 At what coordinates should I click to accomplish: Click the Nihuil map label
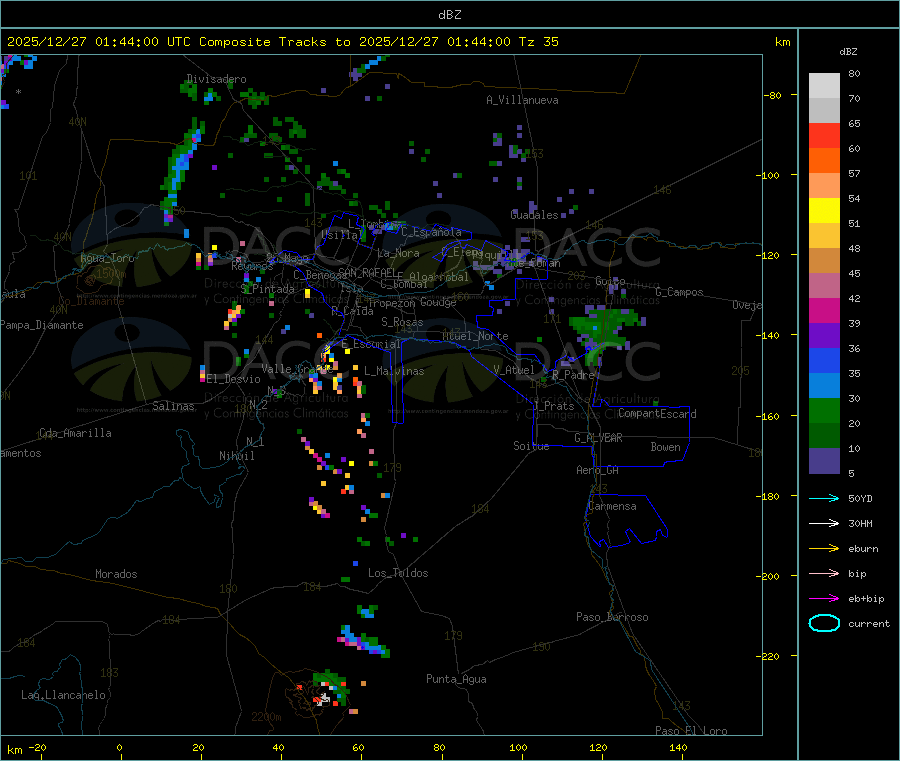pos(237,456)
